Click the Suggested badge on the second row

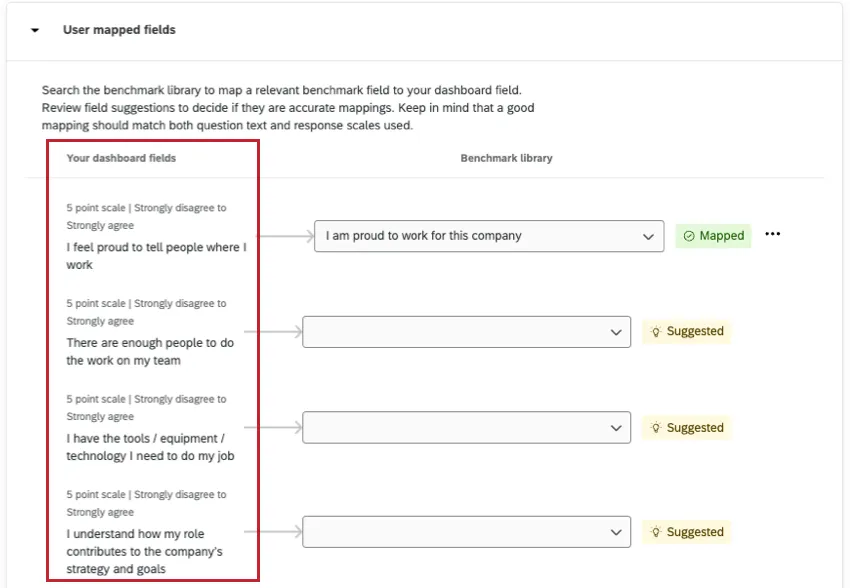687,331
